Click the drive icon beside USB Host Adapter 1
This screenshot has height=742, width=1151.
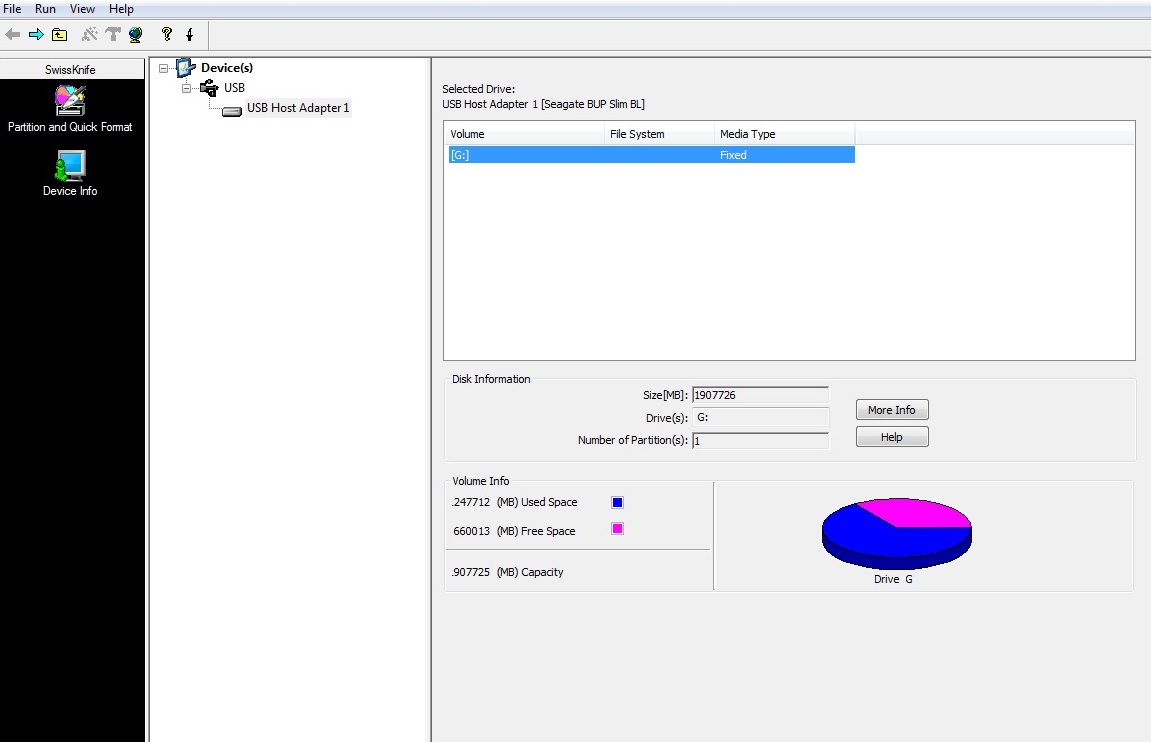(232, 111)
